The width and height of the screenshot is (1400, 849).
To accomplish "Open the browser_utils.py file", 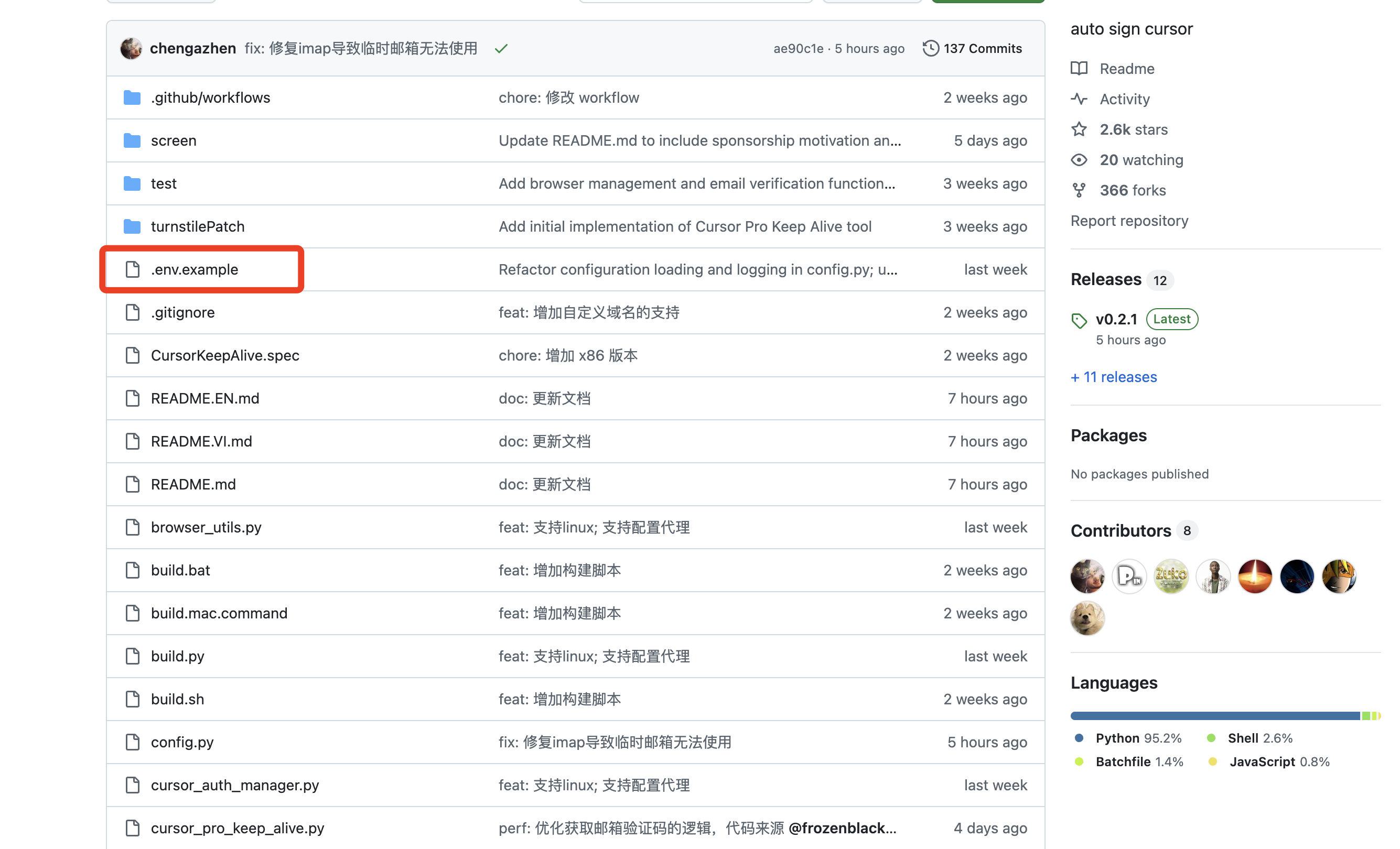I will [206, 528].
